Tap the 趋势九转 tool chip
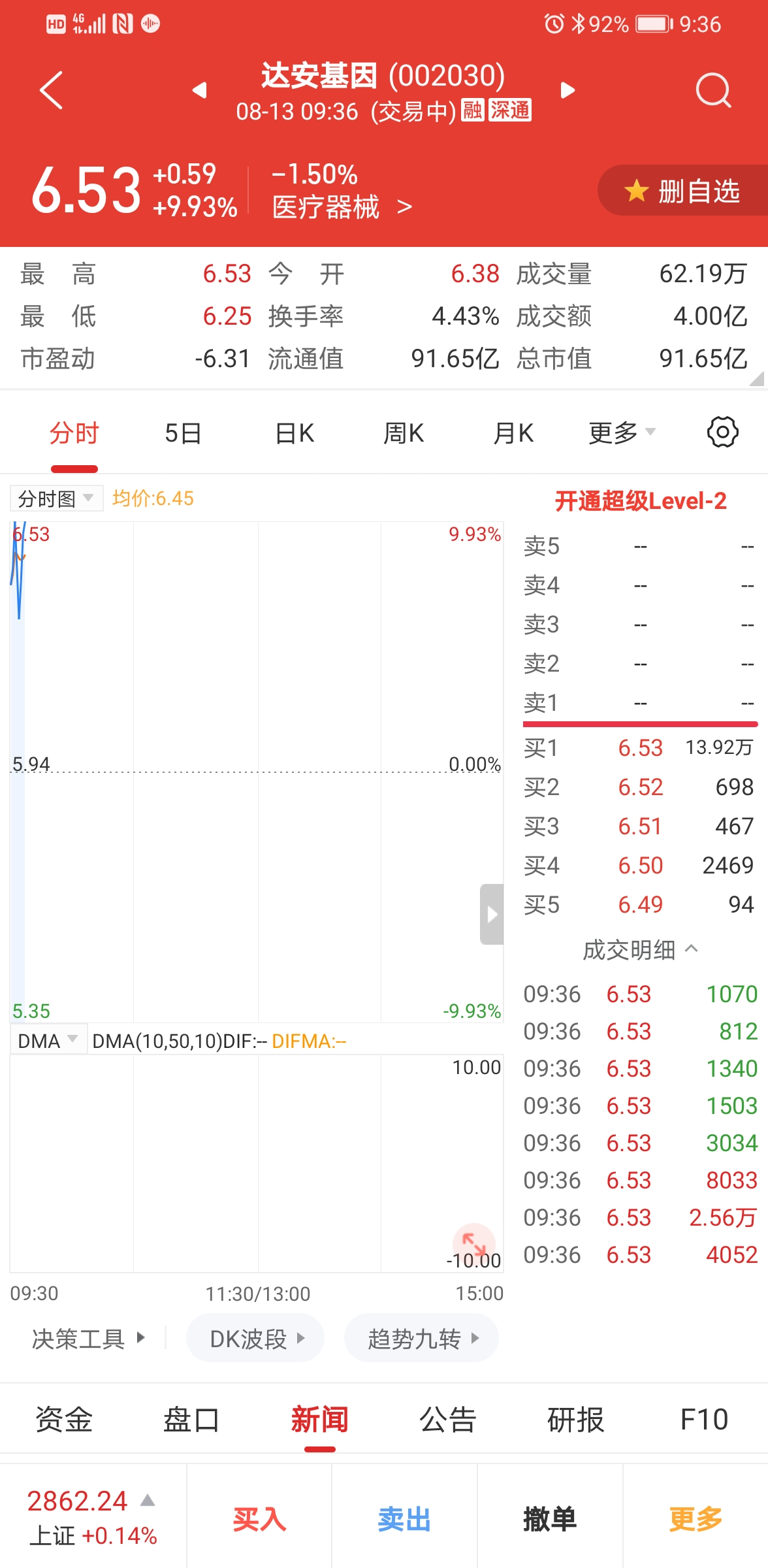The height and width of the screenshot is (1568, 768). [x=421, y=1339]
